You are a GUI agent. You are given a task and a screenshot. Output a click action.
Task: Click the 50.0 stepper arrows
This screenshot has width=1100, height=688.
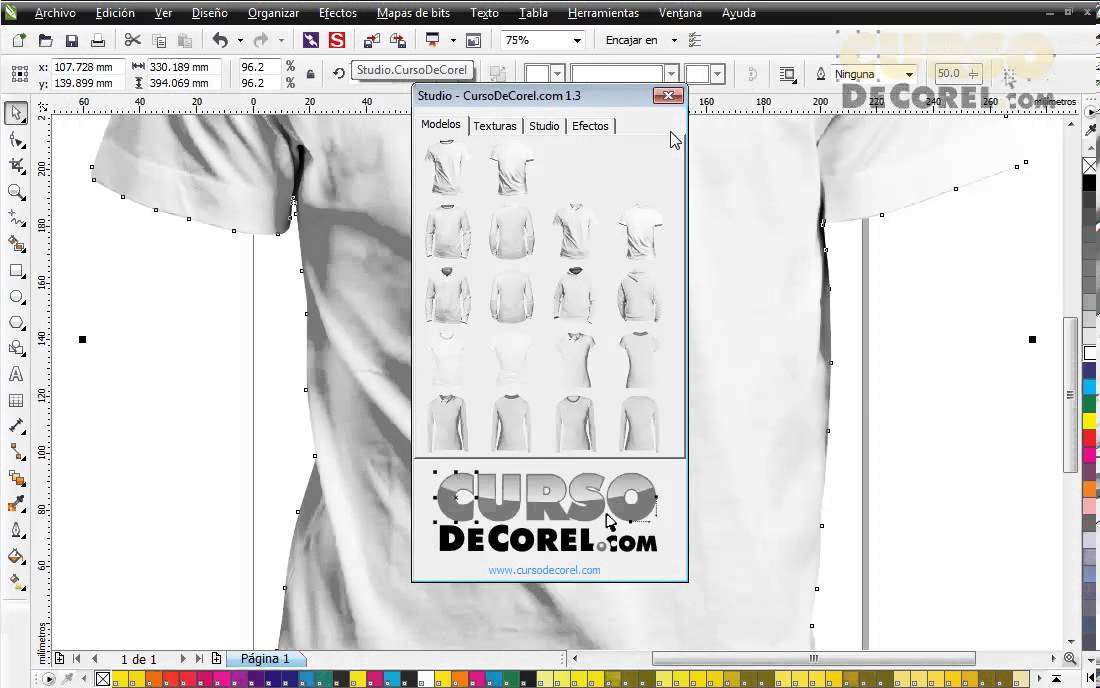[973, 74]
